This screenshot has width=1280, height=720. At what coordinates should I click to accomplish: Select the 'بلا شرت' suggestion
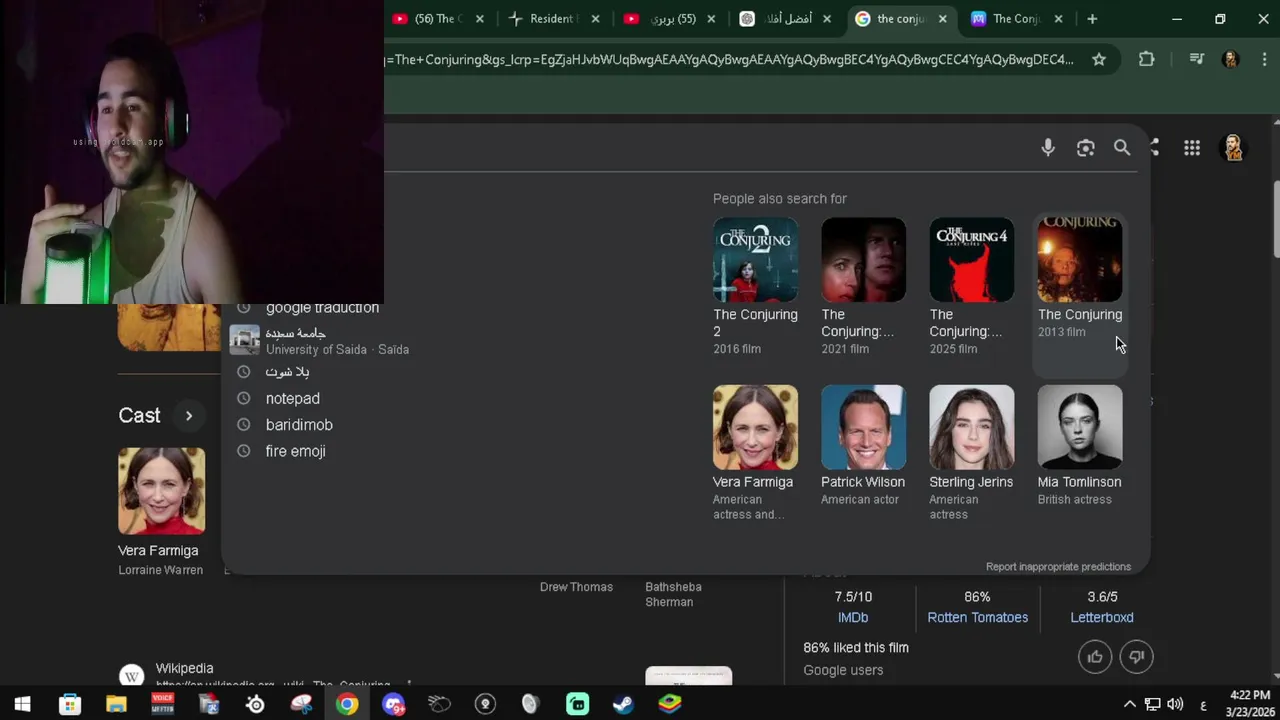287,372
